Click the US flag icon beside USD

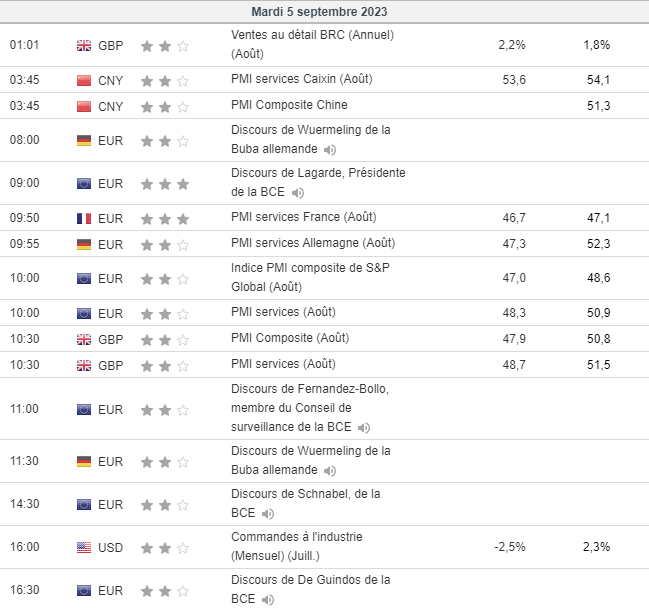(x=84, y=547)
